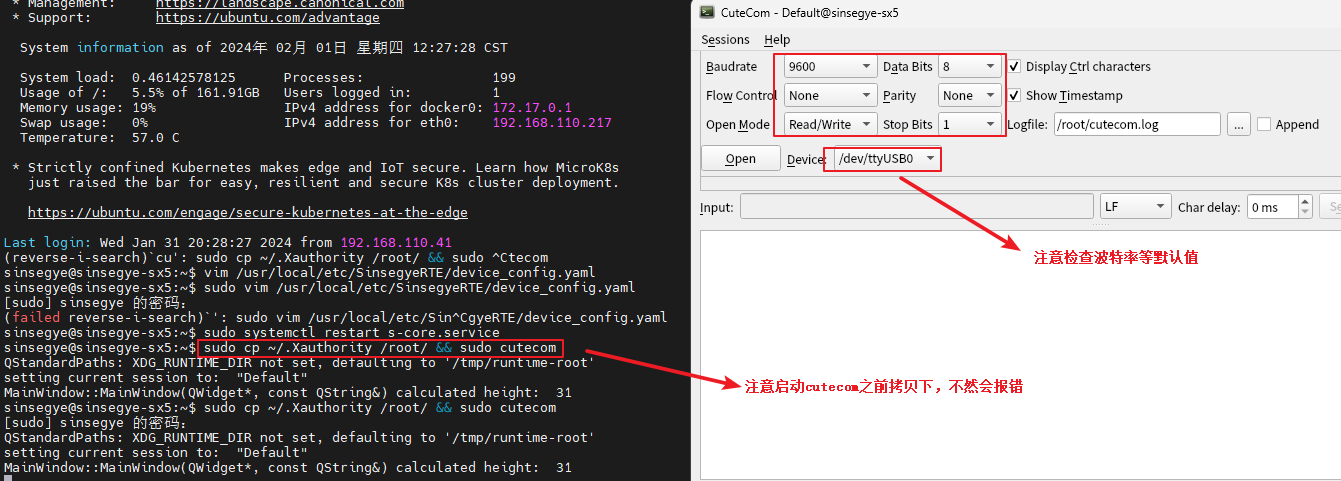This screenshot has width=1341, height=481.
Task: Choose a device from /dev/ttyUSB0 dropdown
Action: (x=882, y=159)
